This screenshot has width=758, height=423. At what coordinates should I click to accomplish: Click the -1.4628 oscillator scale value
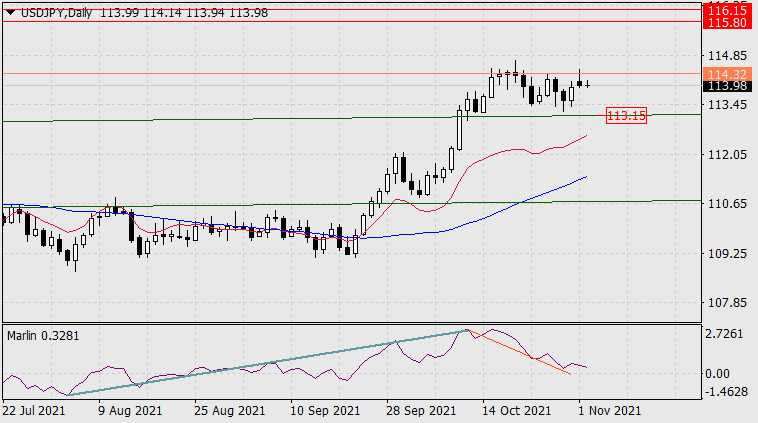point(725,392)
